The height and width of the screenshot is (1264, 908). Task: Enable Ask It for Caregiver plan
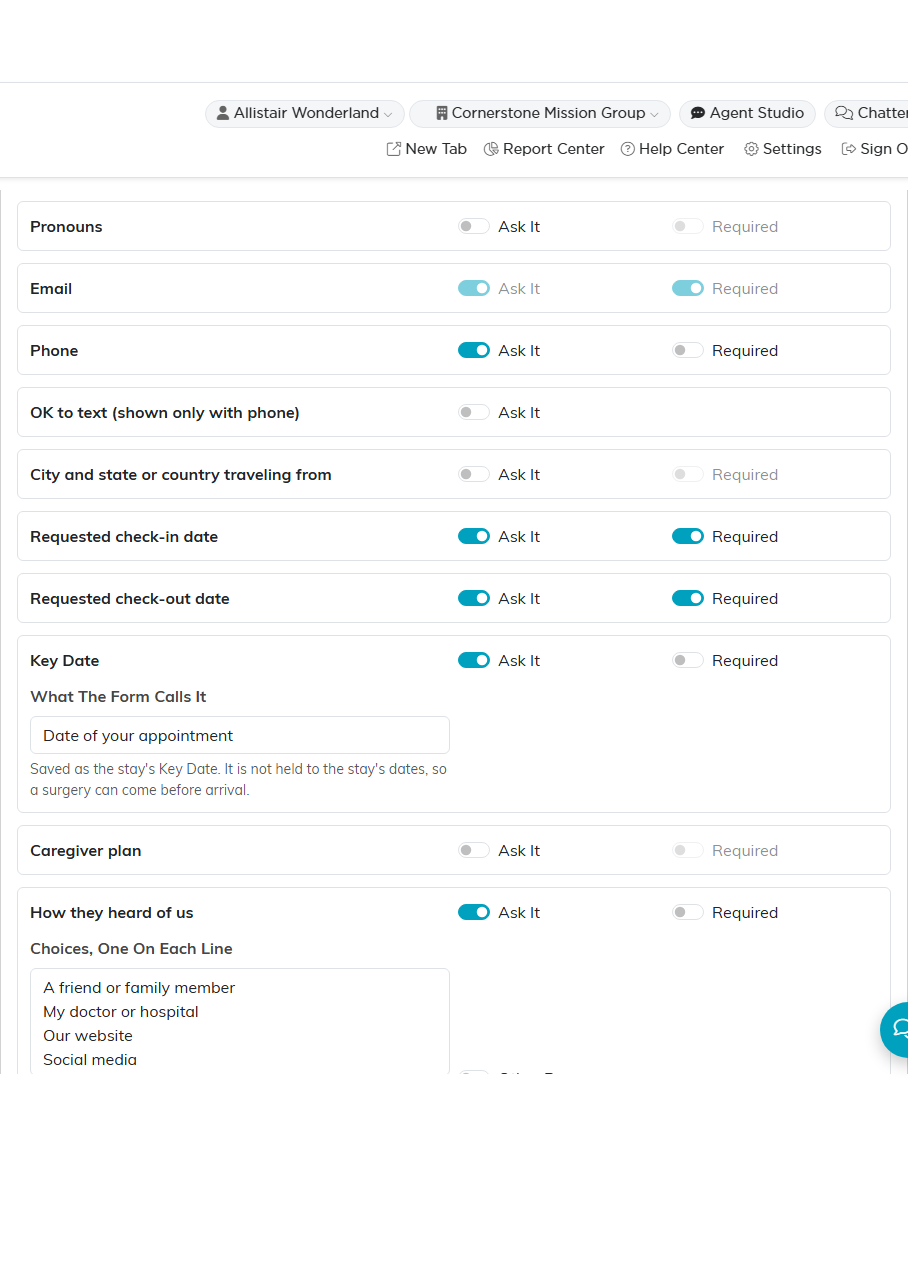click(474, 850)
